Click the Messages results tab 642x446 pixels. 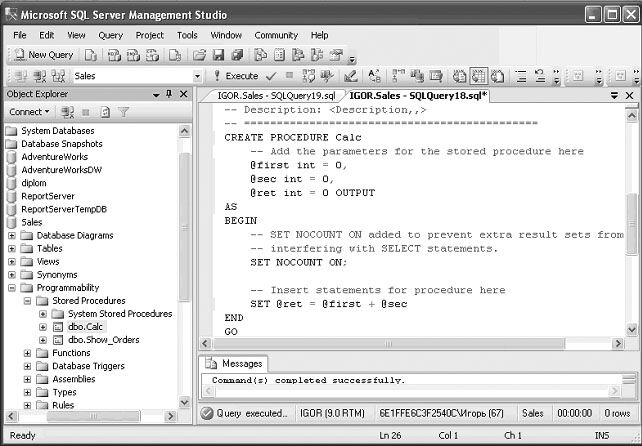[x=239, y=364]
